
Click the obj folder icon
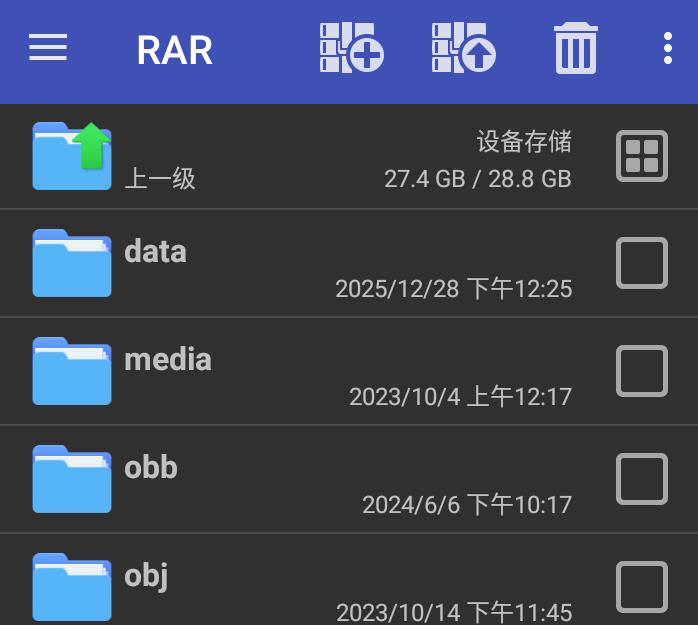[x=72, y=587]
